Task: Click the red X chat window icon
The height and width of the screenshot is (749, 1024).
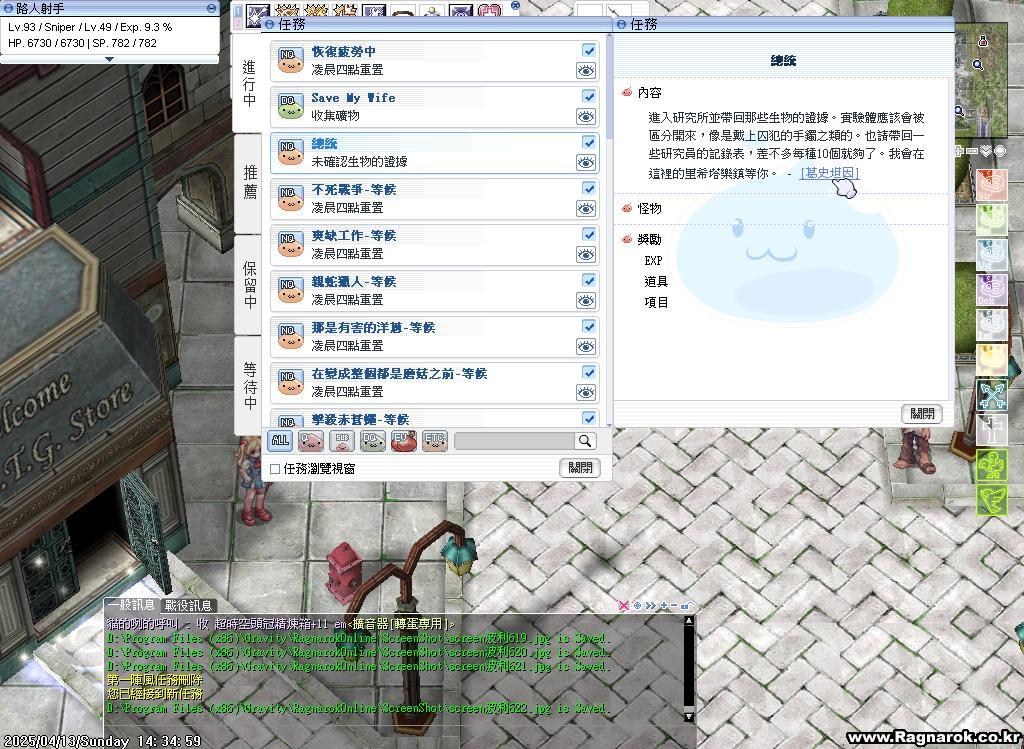Action: (x=623, y=605)
